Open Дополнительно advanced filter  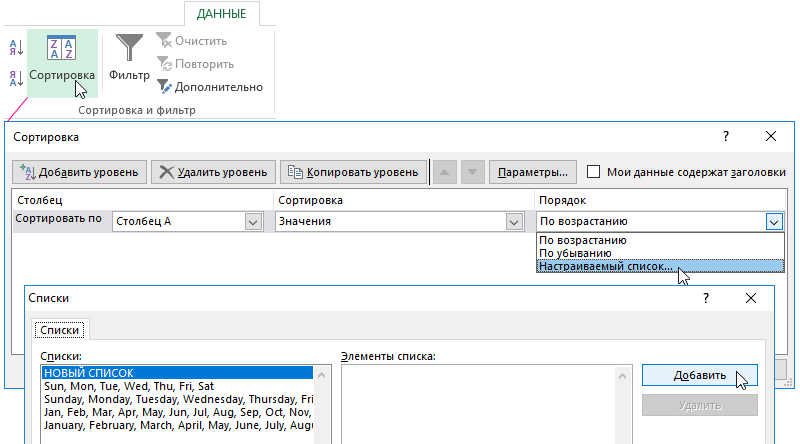coord(210,87)
